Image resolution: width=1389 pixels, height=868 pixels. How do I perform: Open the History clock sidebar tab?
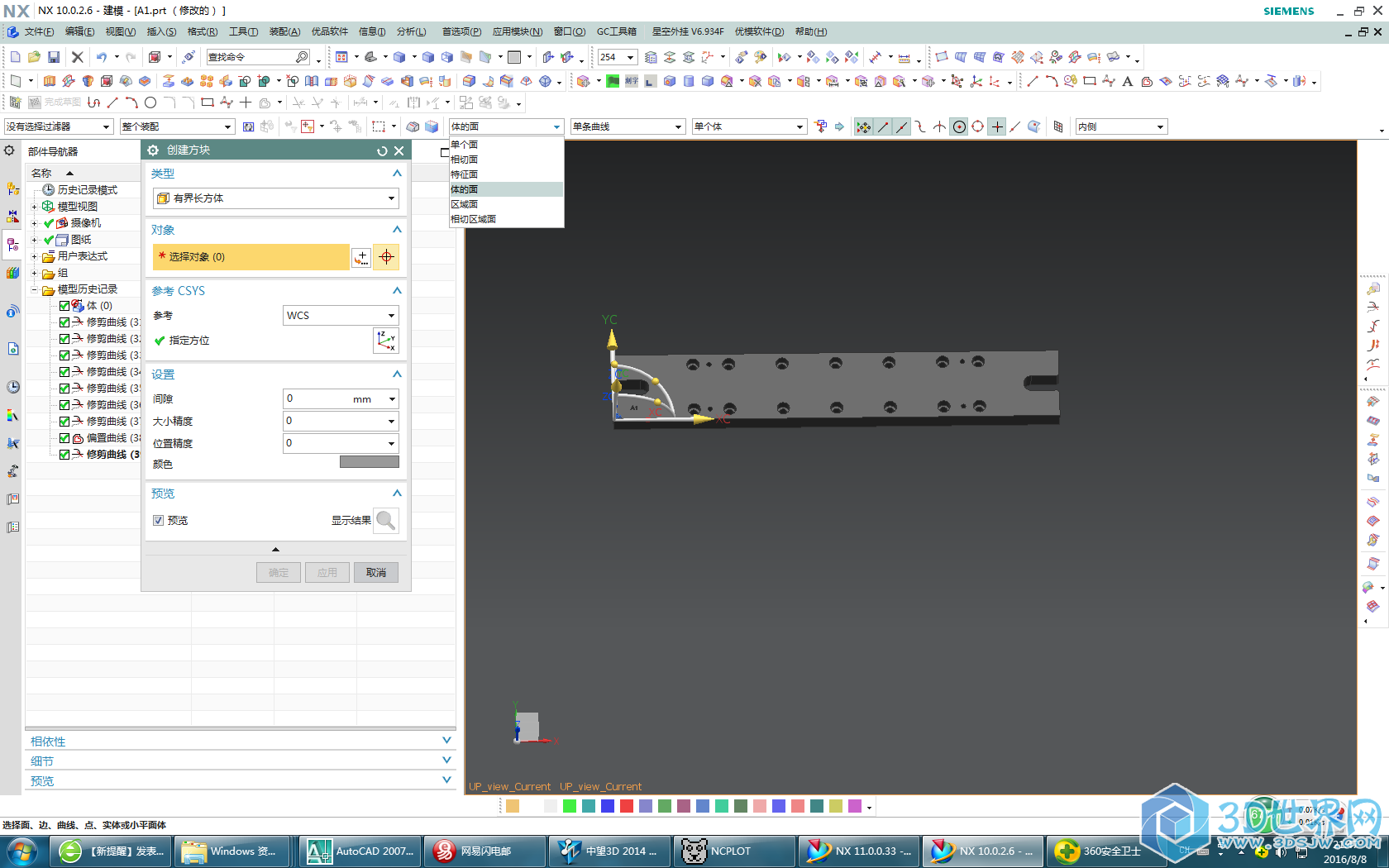point(12,387)
